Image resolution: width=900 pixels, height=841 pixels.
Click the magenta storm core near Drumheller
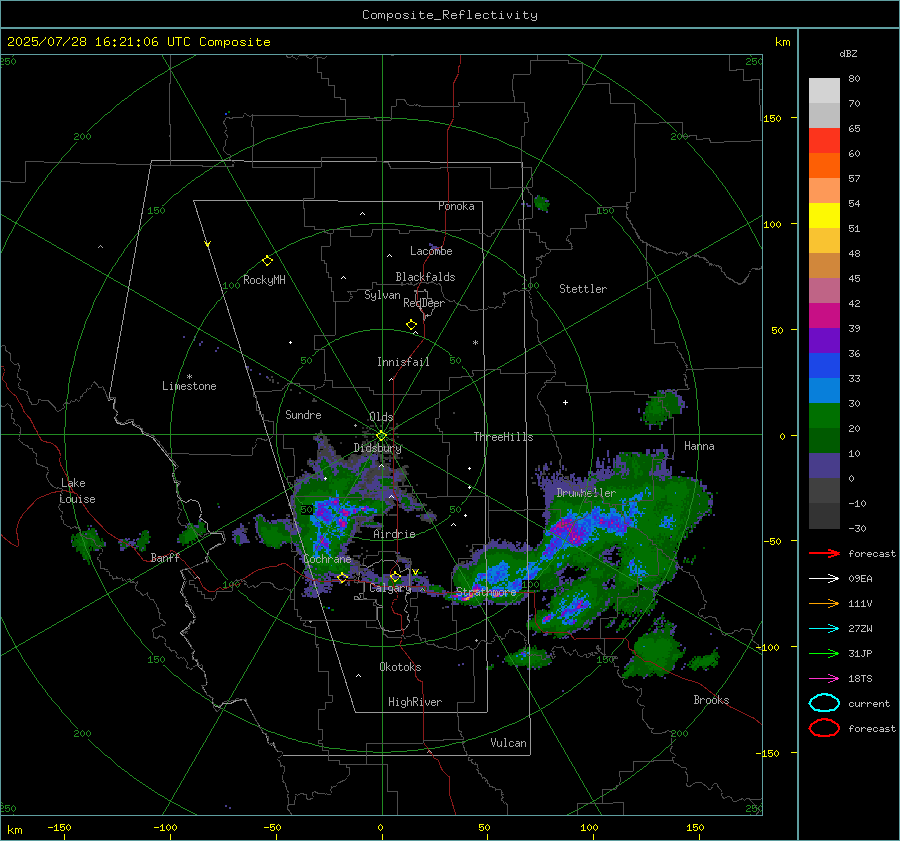click(568, 529)
